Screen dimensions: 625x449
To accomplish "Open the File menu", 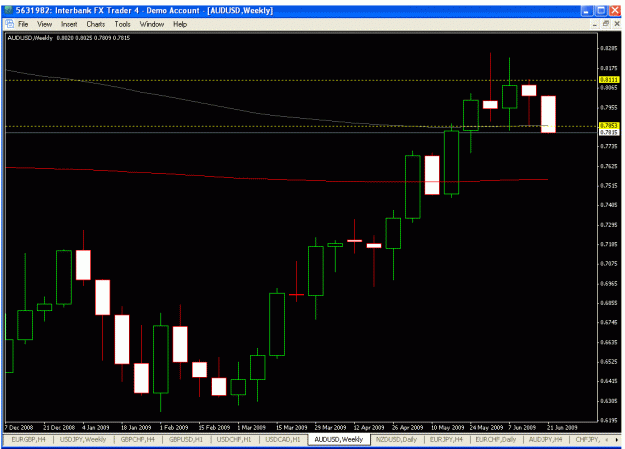I will (x=23, y=24).
